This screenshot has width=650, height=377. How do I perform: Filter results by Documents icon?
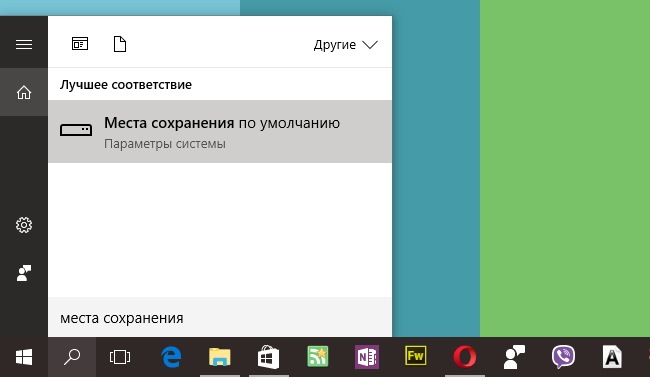(x=120, y=44)
